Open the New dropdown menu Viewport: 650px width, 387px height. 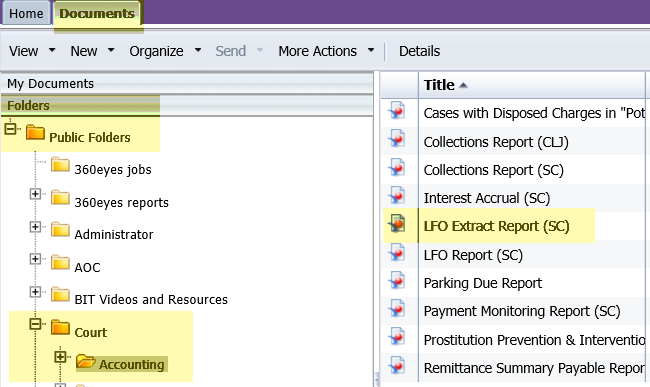tap(92, 51)
